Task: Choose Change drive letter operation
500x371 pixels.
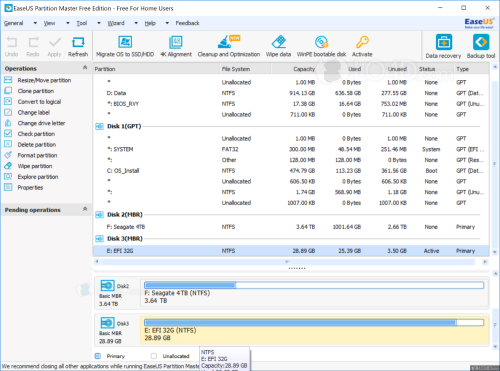Action: (x=41, y=123)
